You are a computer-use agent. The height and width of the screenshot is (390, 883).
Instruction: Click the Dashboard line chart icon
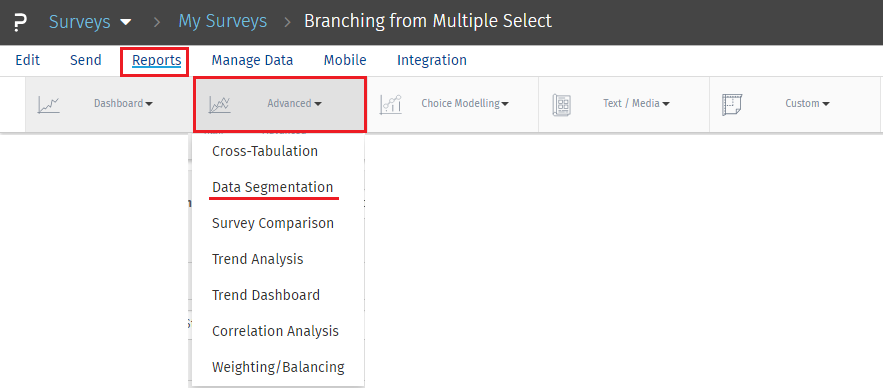tap(48, 104)
